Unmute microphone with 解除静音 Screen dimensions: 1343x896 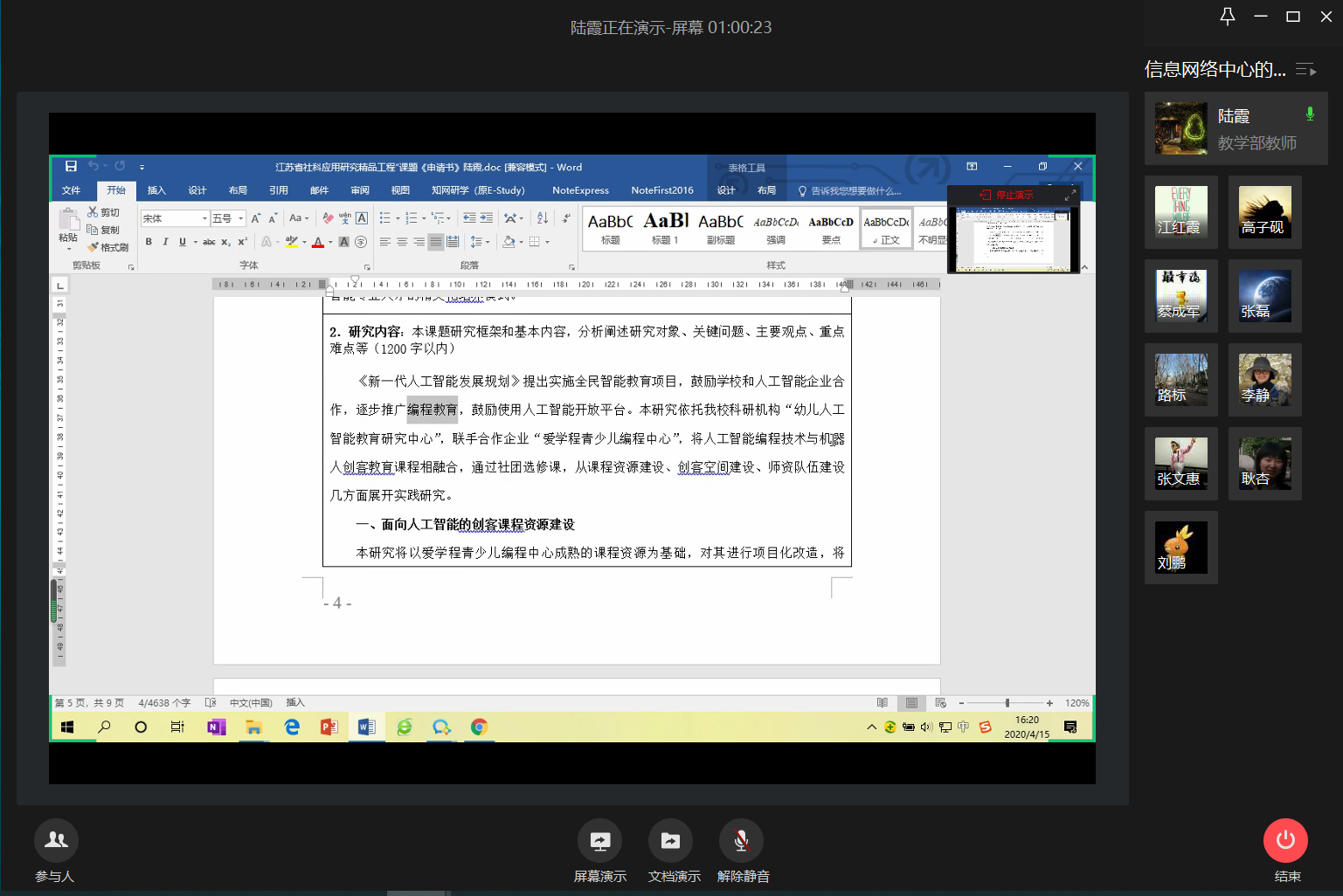[741, 841]
